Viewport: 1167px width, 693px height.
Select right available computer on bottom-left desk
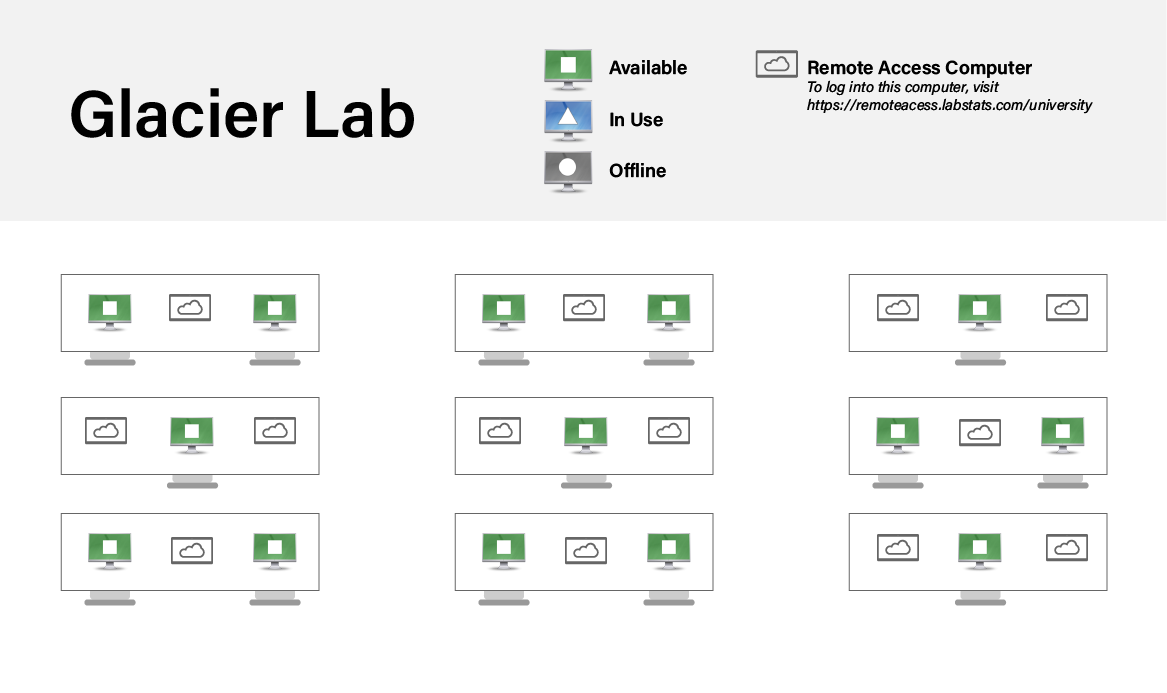pos(275,551)
